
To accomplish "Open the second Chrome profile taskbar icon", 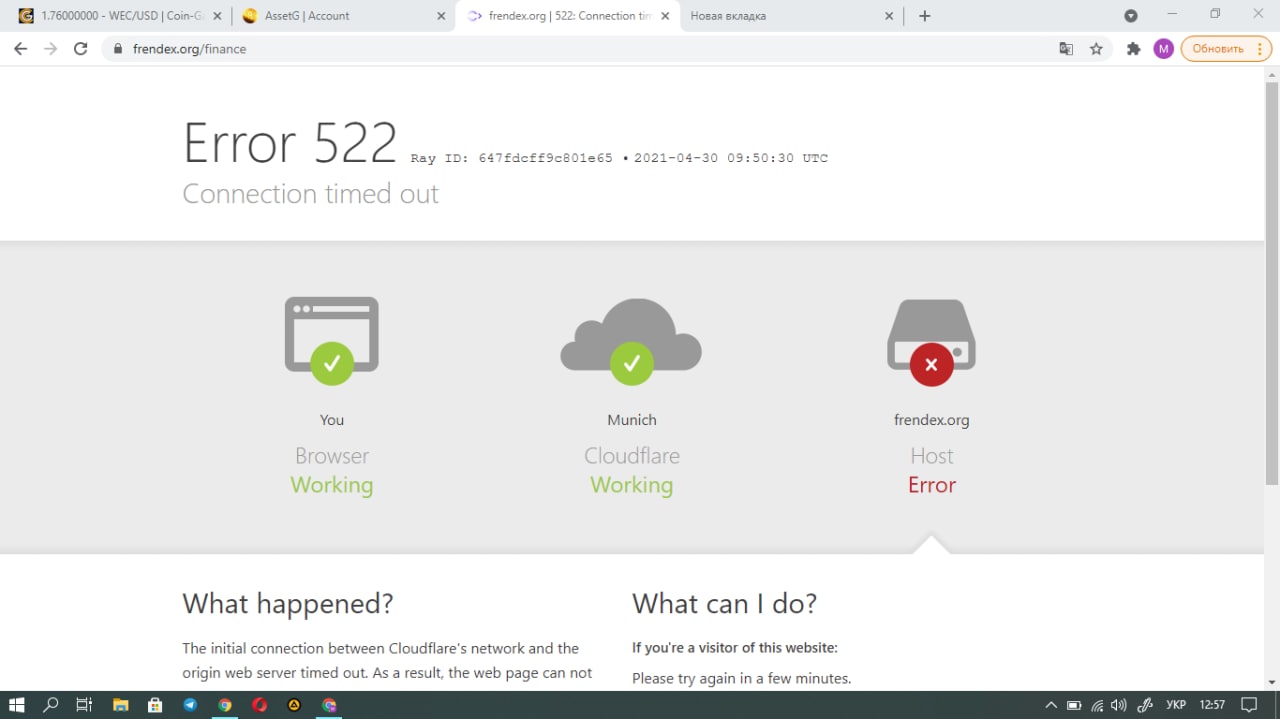I will click(329, 705).
